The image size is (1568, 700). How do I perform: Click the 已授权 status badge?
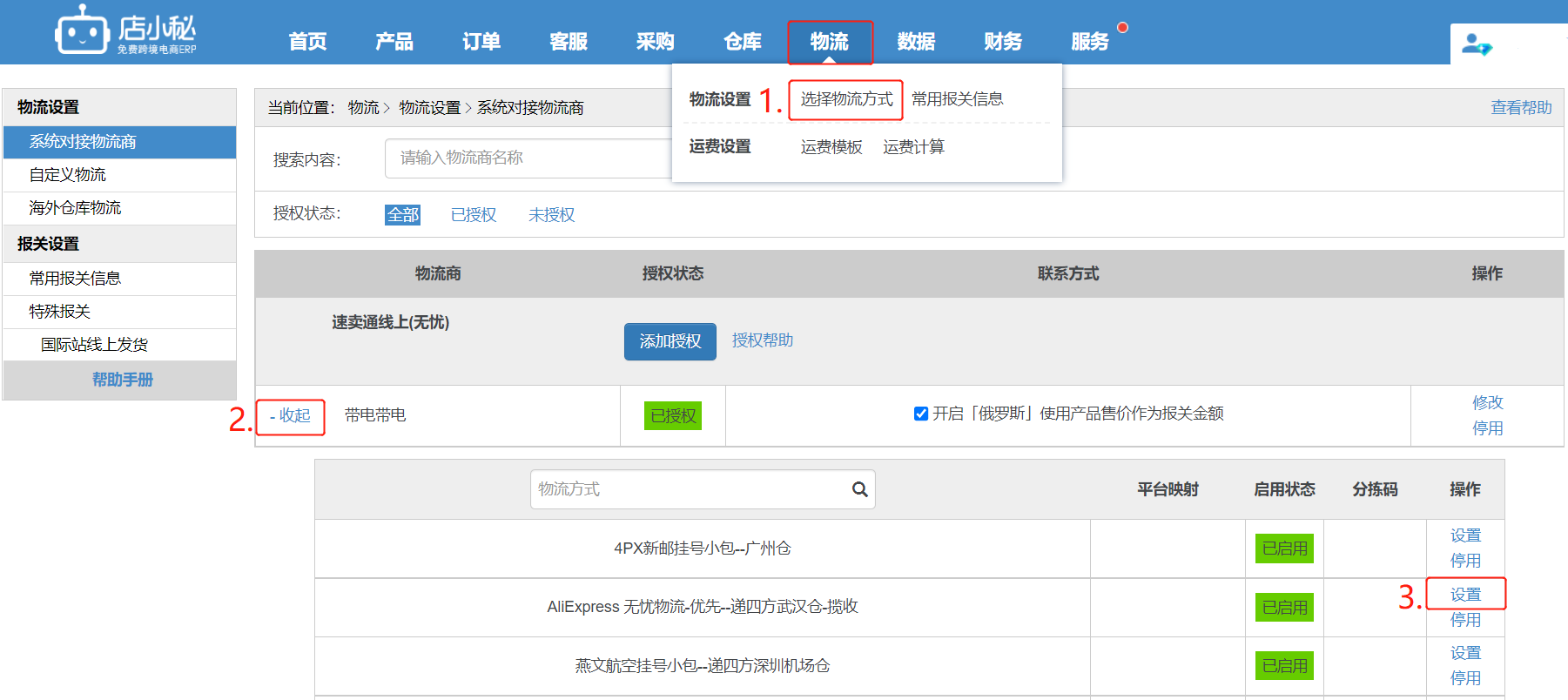(673, 416)
